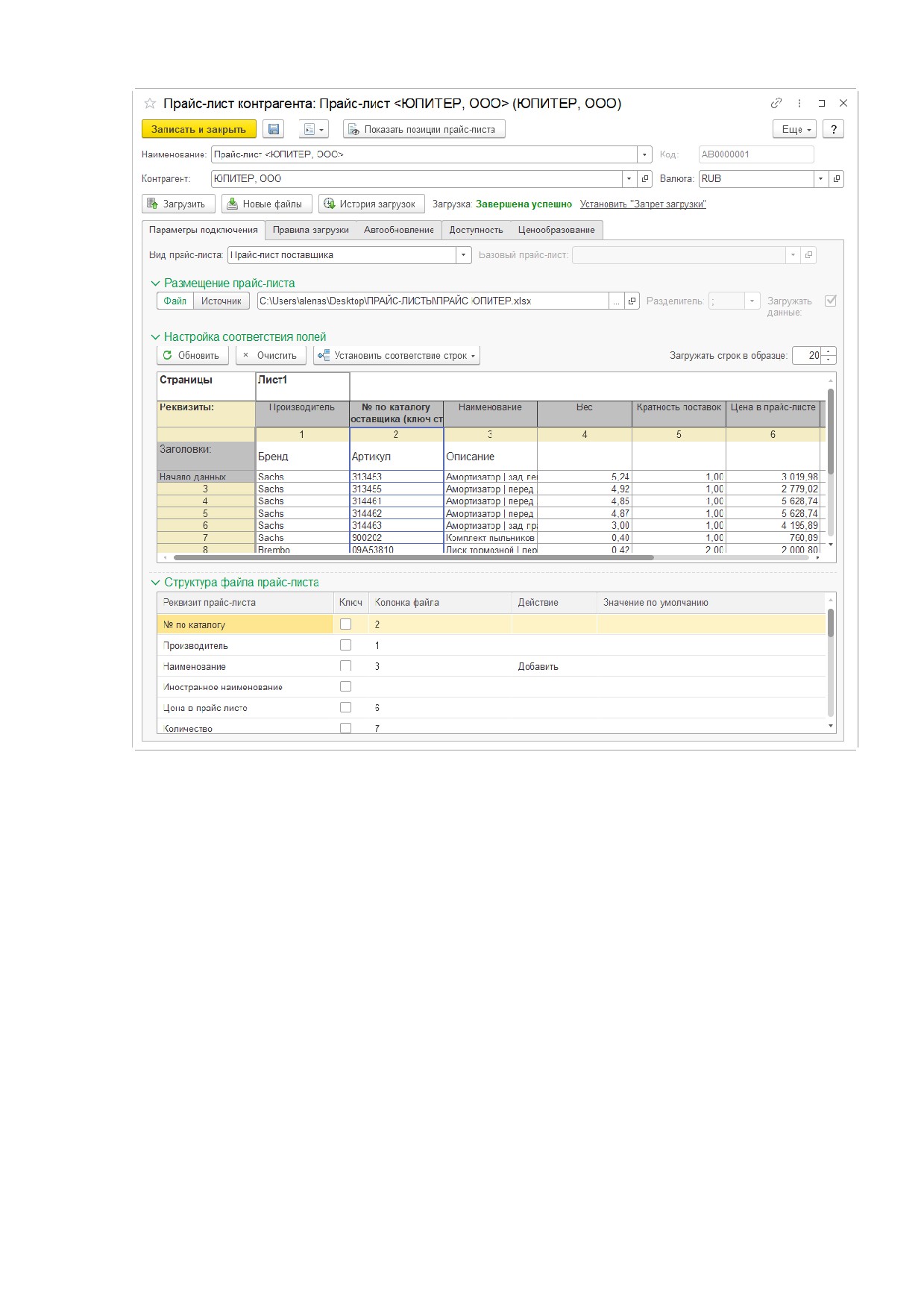Toggle Ключ checkbox for Количество
The image size is (924, 1307).
345,728
